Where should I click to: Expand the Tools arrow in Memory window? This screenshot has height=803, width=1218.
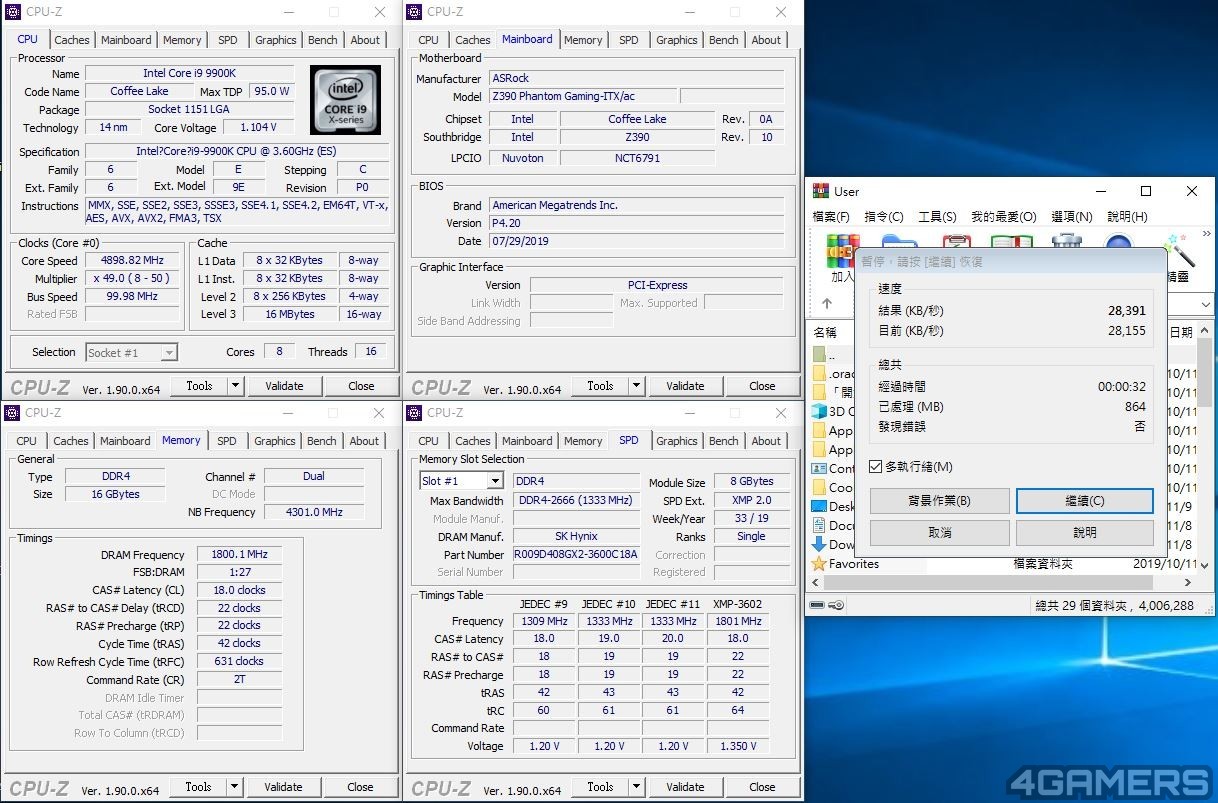(235, 787)
